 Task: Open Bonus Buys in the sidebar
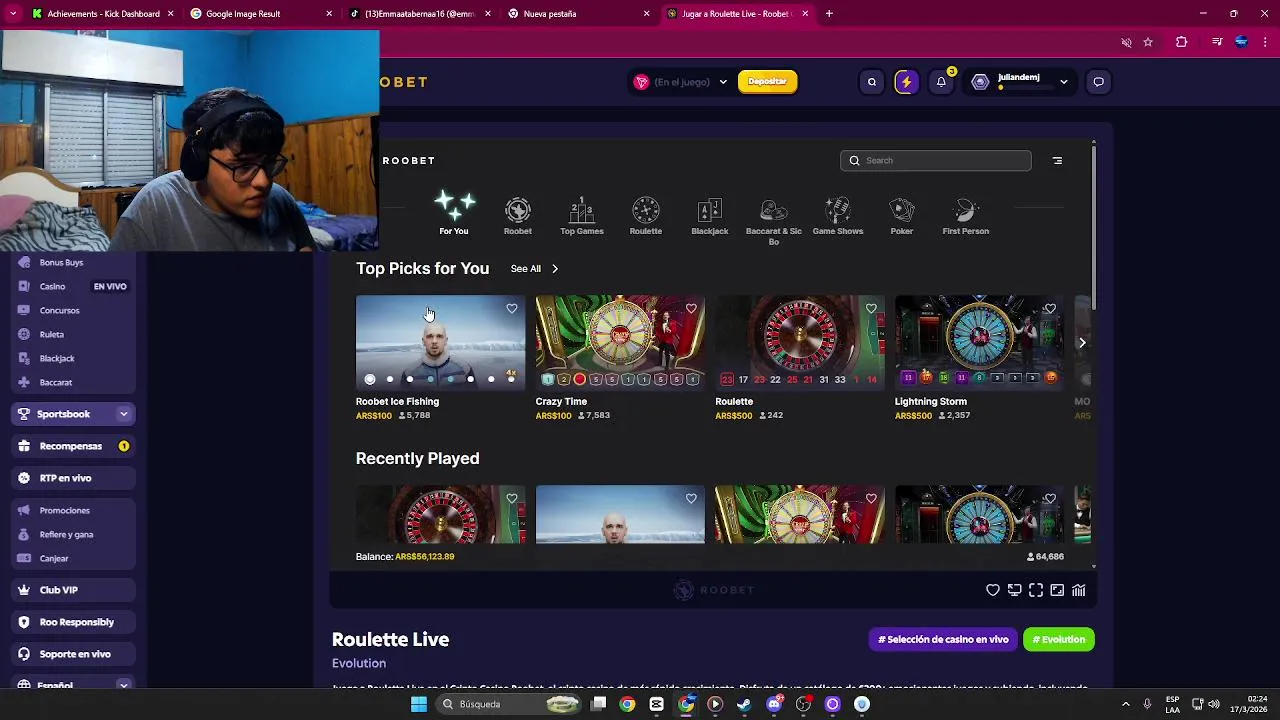(x=61, y=263)
